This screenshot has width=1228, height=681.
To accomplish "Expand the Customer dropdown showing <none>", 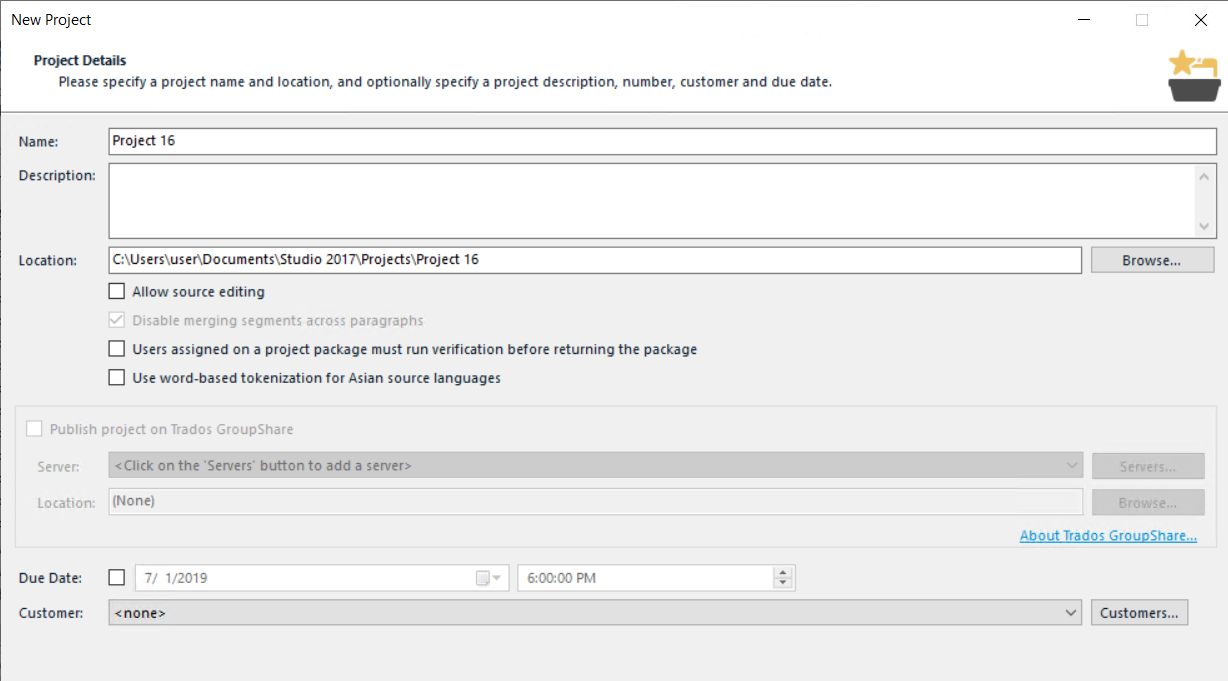I will click(595, 613).
